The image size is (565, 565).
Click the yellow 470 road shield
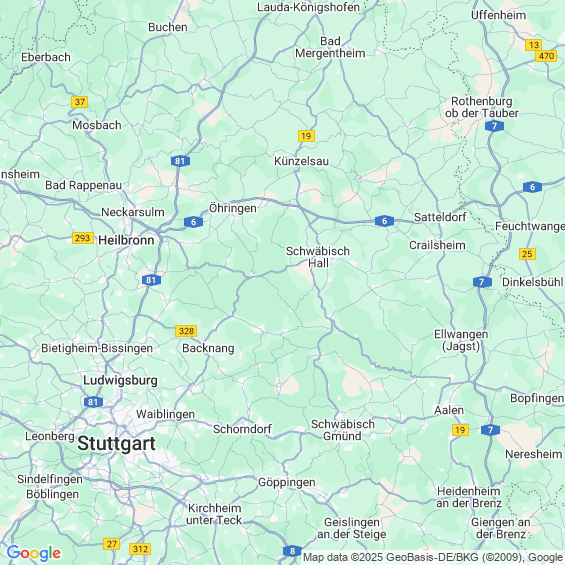click(546, 56)
